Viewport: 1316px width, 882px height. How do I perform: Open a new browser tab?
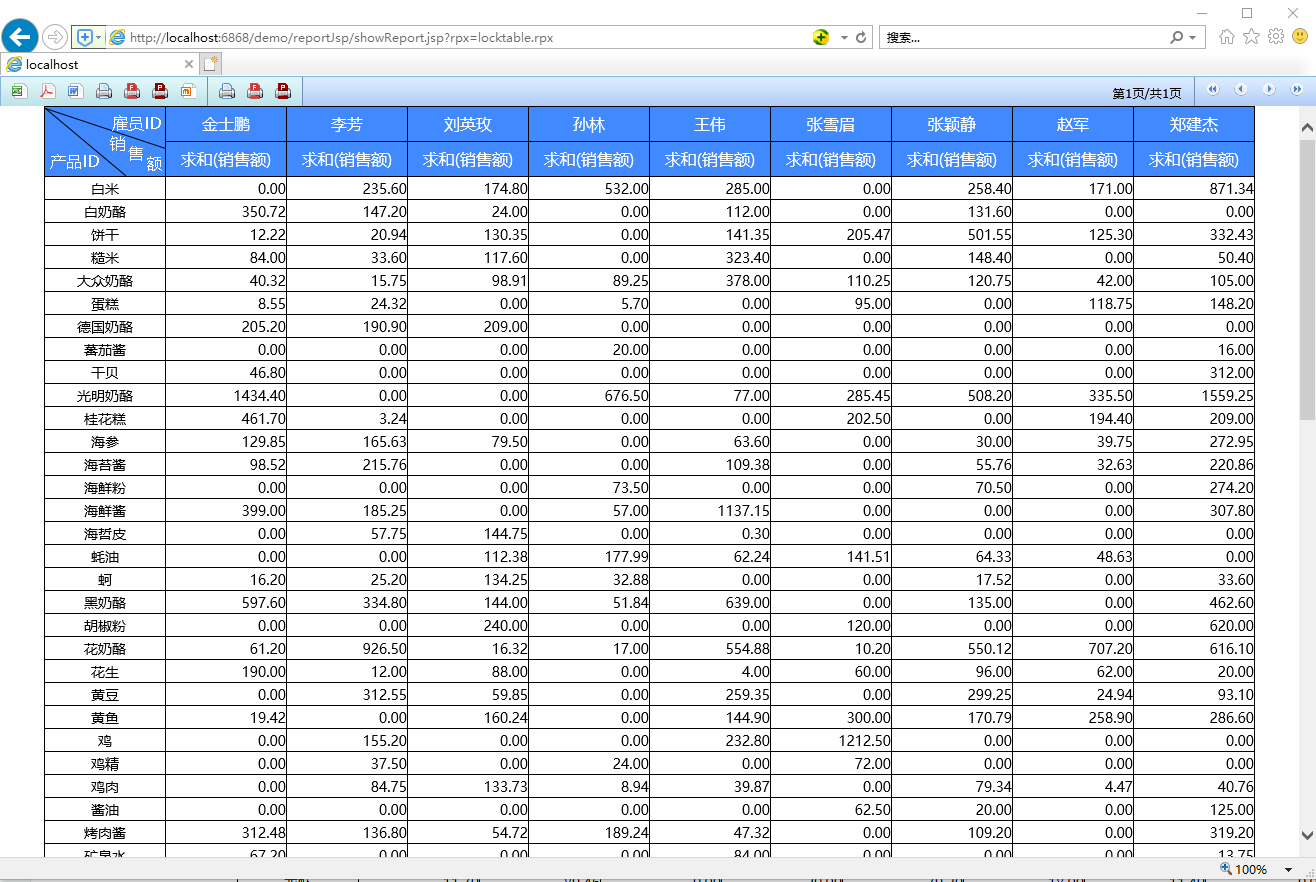pyautogui.click(x=210, y=64)
